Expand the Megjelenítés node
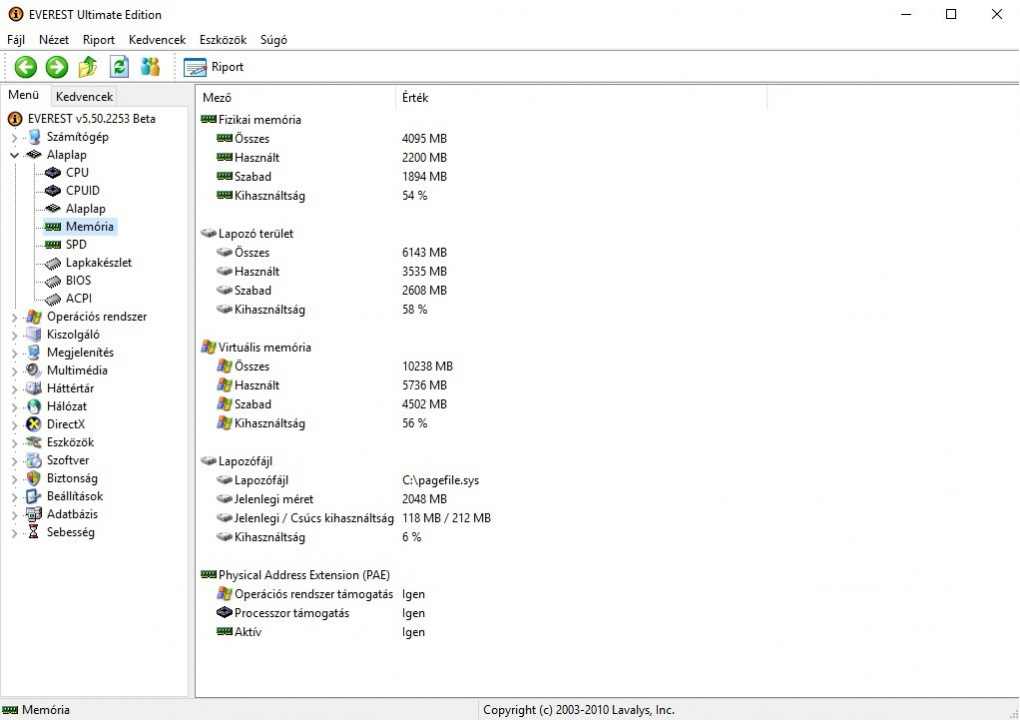Image resolution: width=1020 pixels, height=720 pixels. click(x=14, y=353)
